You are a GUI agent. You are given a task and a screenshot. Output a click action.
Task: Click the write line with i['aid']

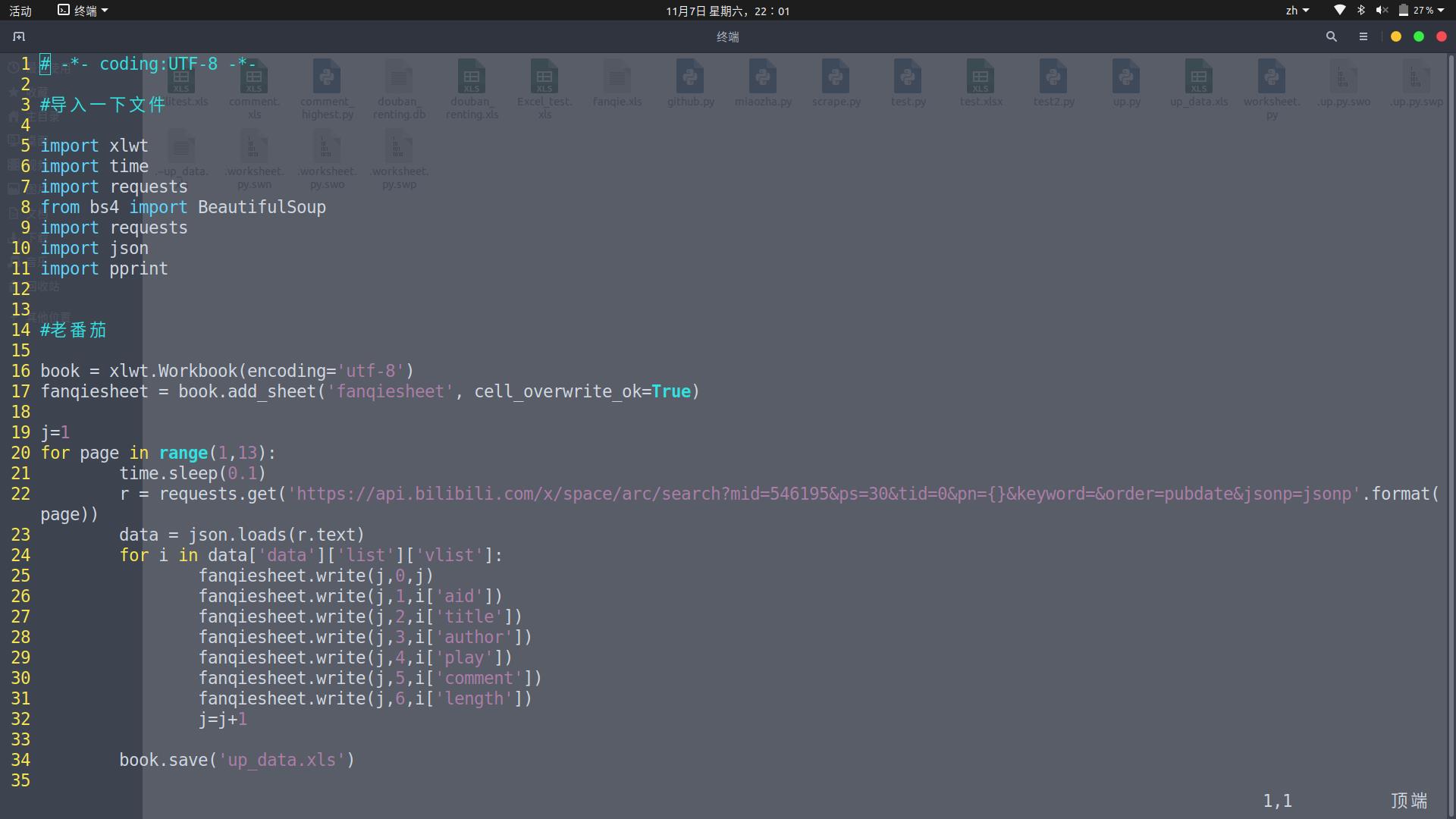point(350,596)
